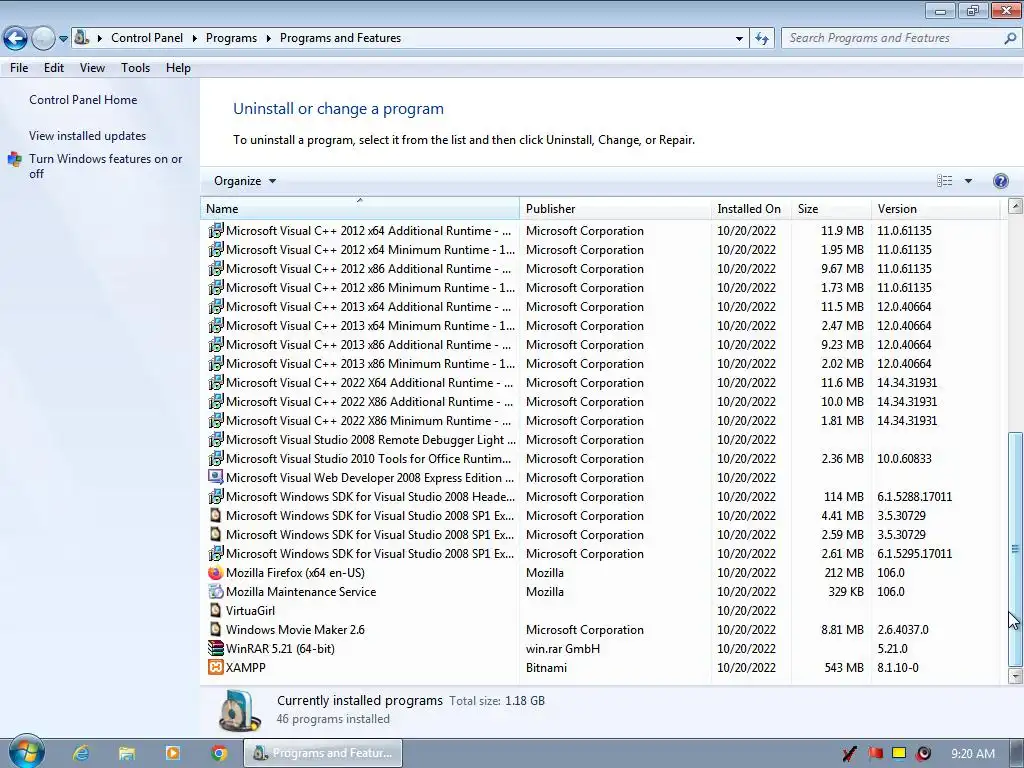Screen dimensions: 1024x768
Task: Click the Forward navigation arrow button
Action: [43, 39]
